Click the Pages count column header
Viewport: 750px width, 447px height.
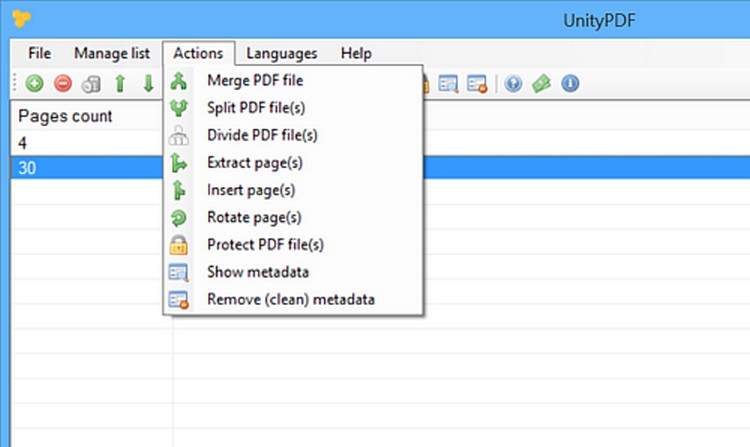point(66,116)
